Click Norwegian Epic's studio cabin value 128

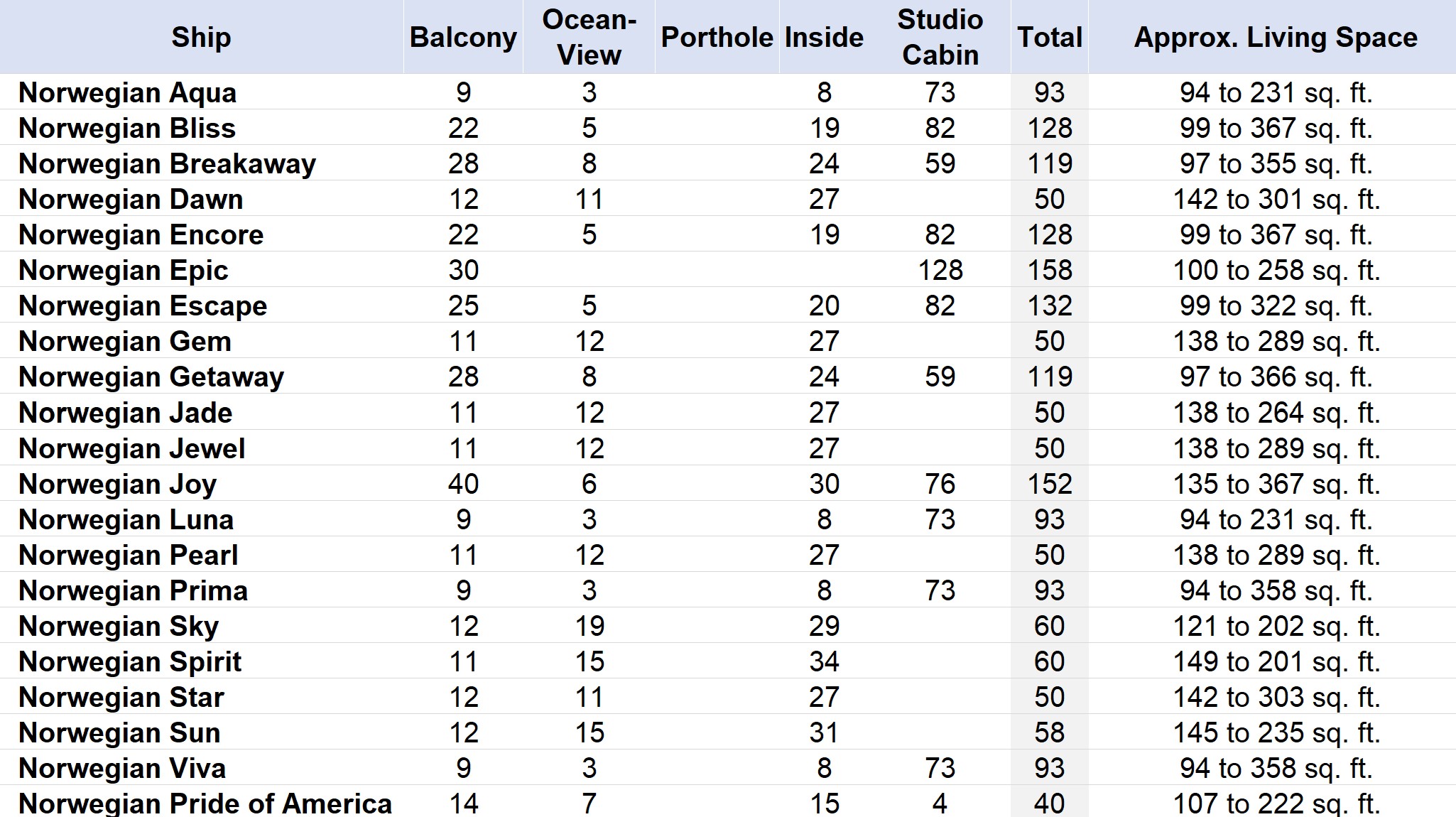pos(940,270)
